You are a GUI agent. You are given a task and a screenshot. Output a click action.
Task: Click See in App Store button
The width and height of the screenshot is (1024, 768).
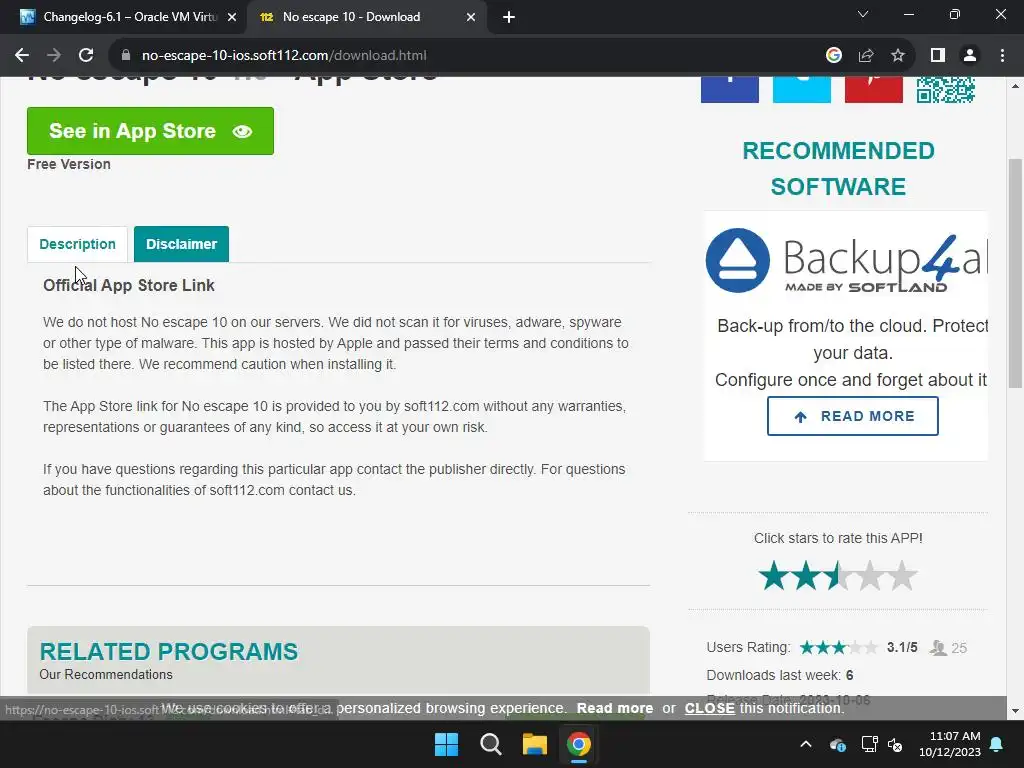(150, 131)
